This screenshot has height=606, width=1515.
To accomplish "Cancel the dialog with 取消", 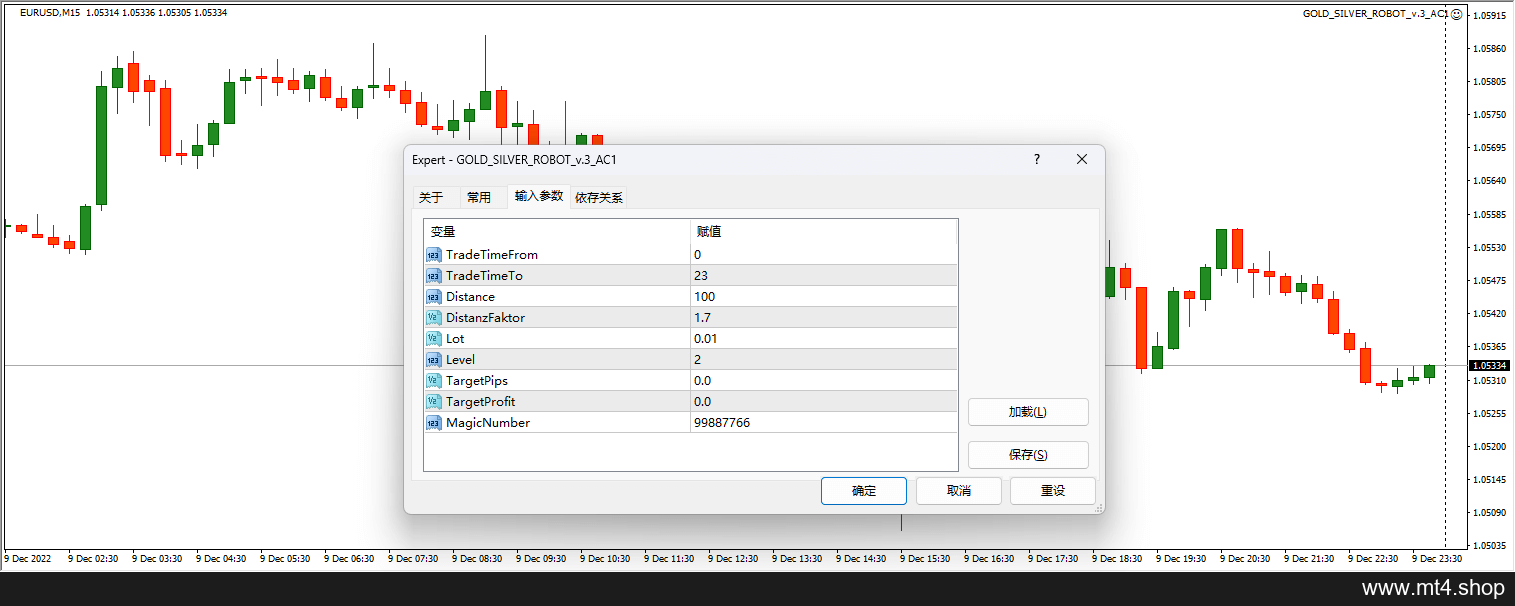I will (x=959, y=491).
